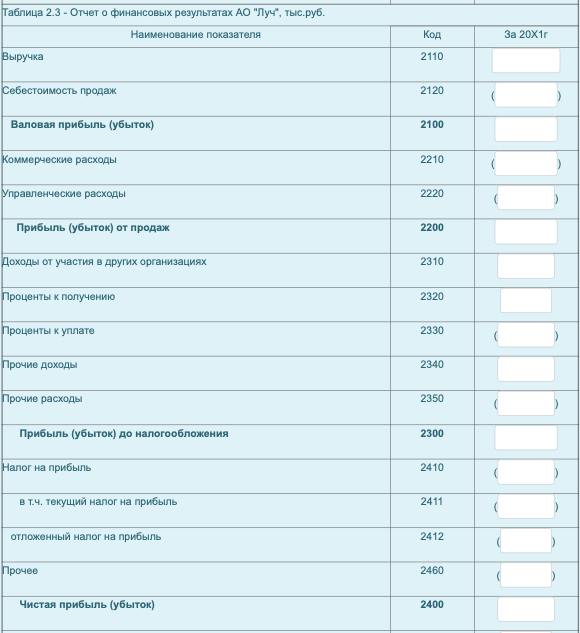Select the Себестоимость продаж 2120 field
This screenshot has width=580, height=633.
pyautogui.click(x=526, y=95)
